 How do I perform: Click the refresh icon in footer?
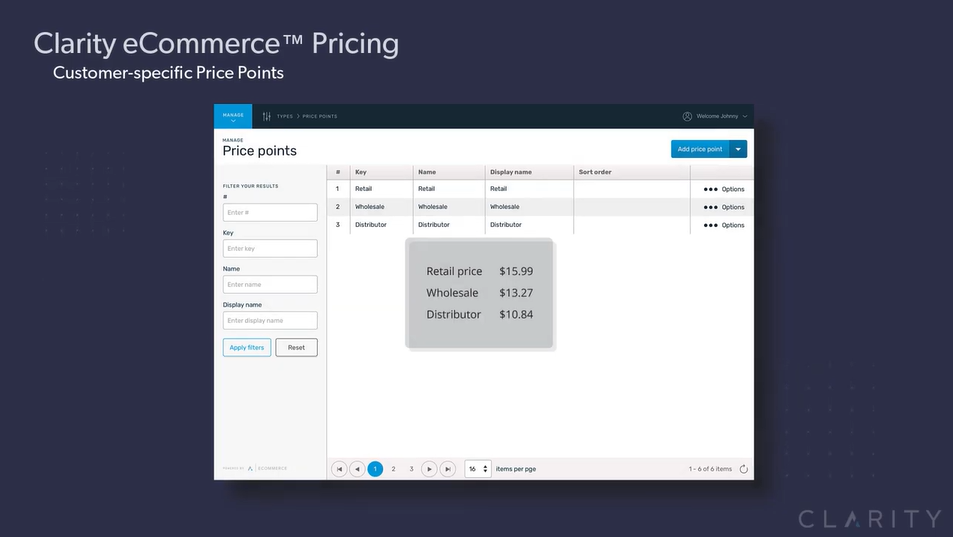743,469
